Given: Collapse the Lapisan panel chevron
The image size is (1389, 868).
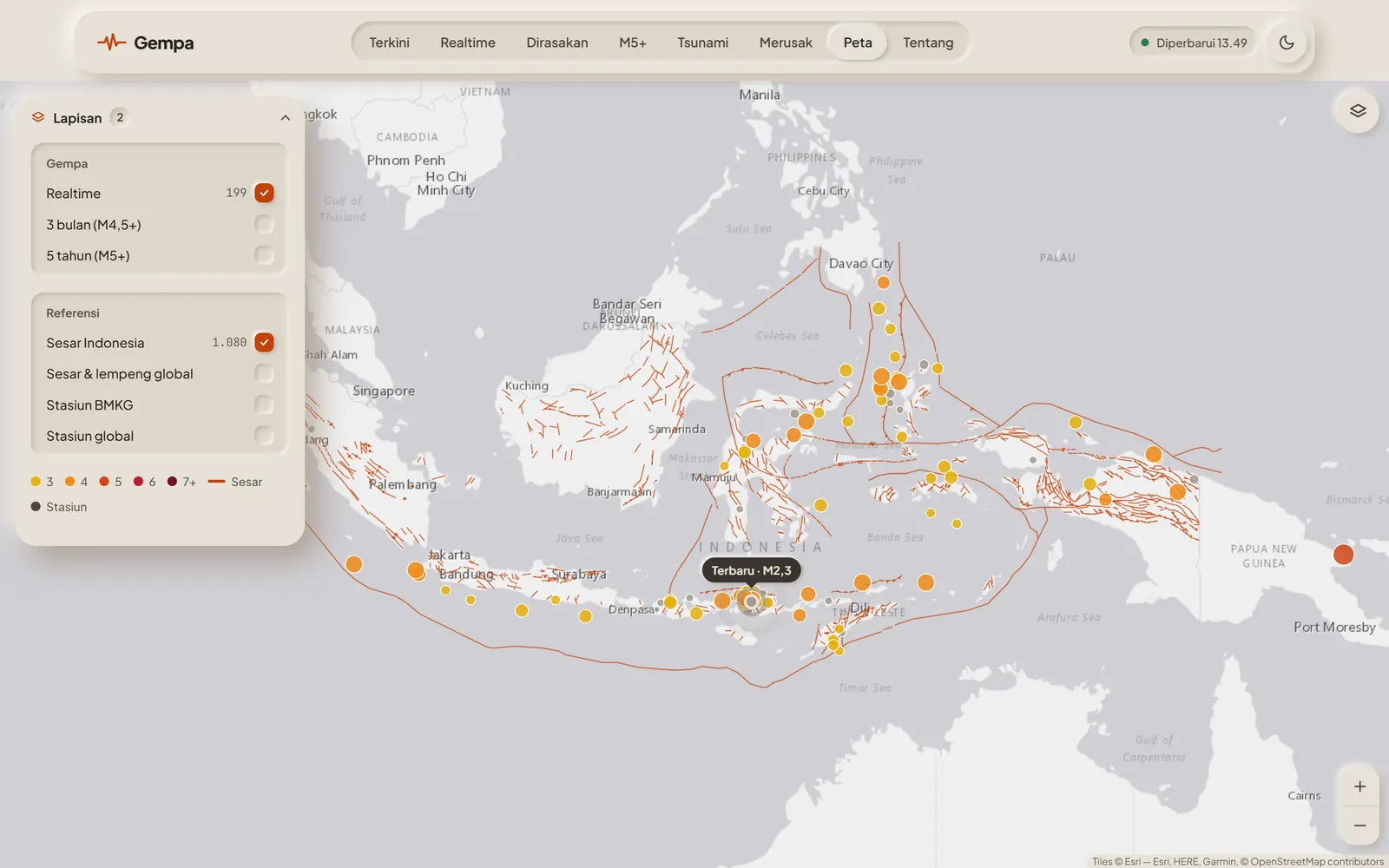Looking at the screenshot, I should pos(286,118).
